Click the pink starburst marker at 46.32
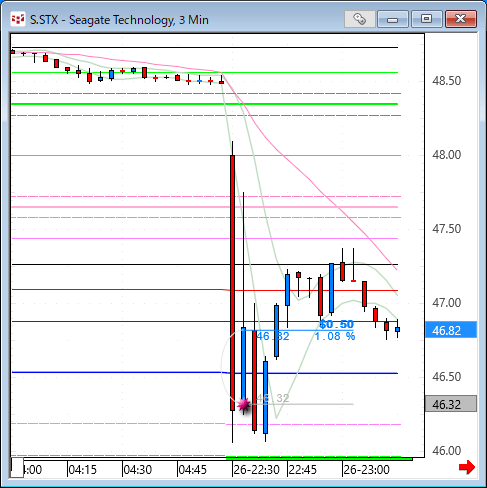Viewport: 487px width, 488px height. coord(244,405)
